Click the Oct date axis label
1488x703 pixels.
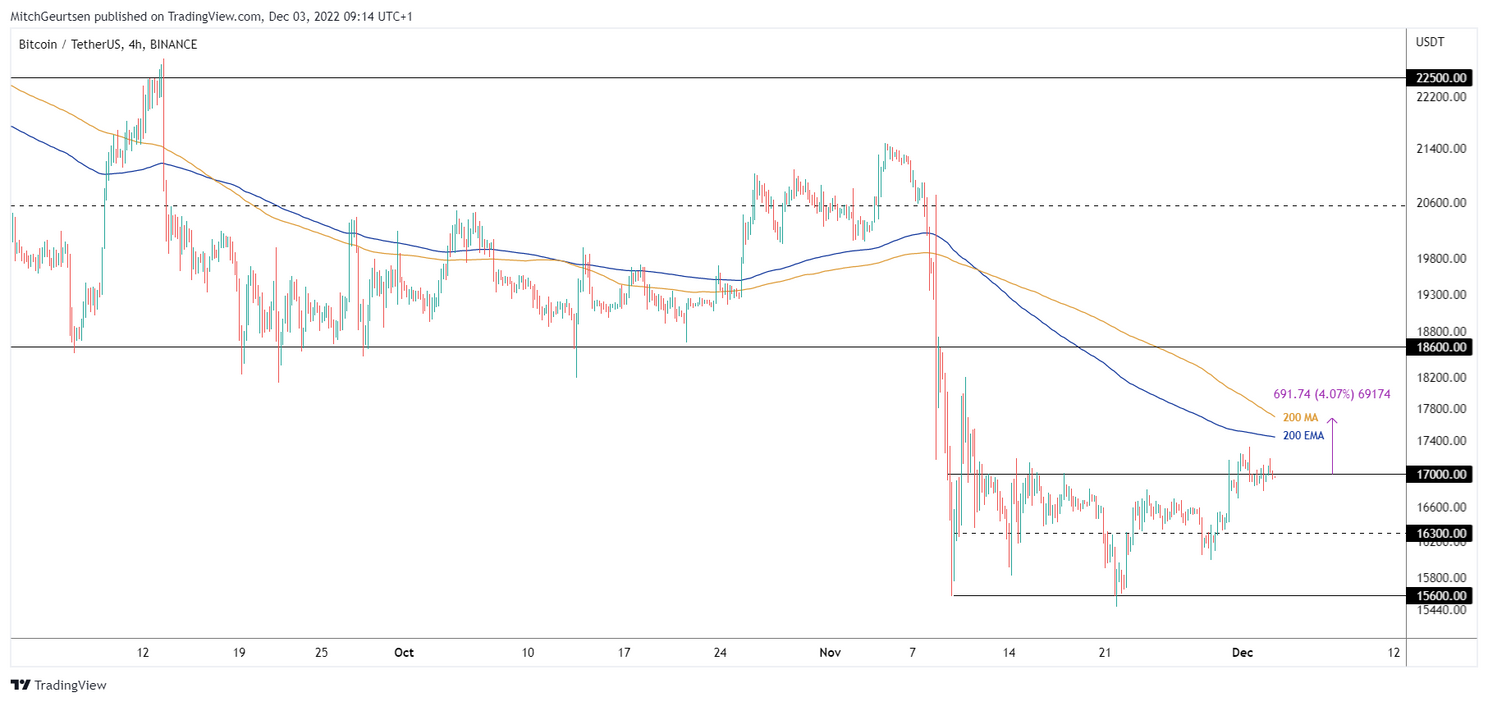[403, 652]
